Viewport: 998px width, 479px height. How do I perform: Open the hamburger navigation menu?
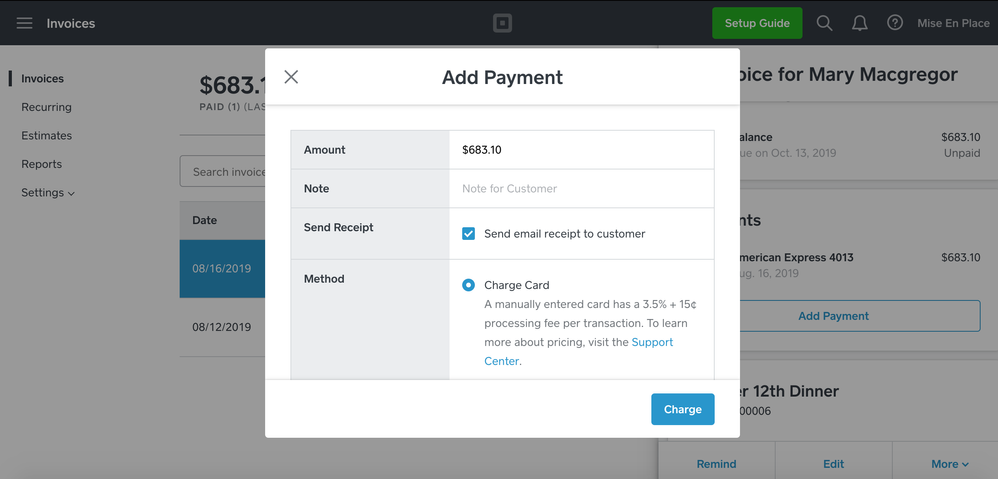24,23
